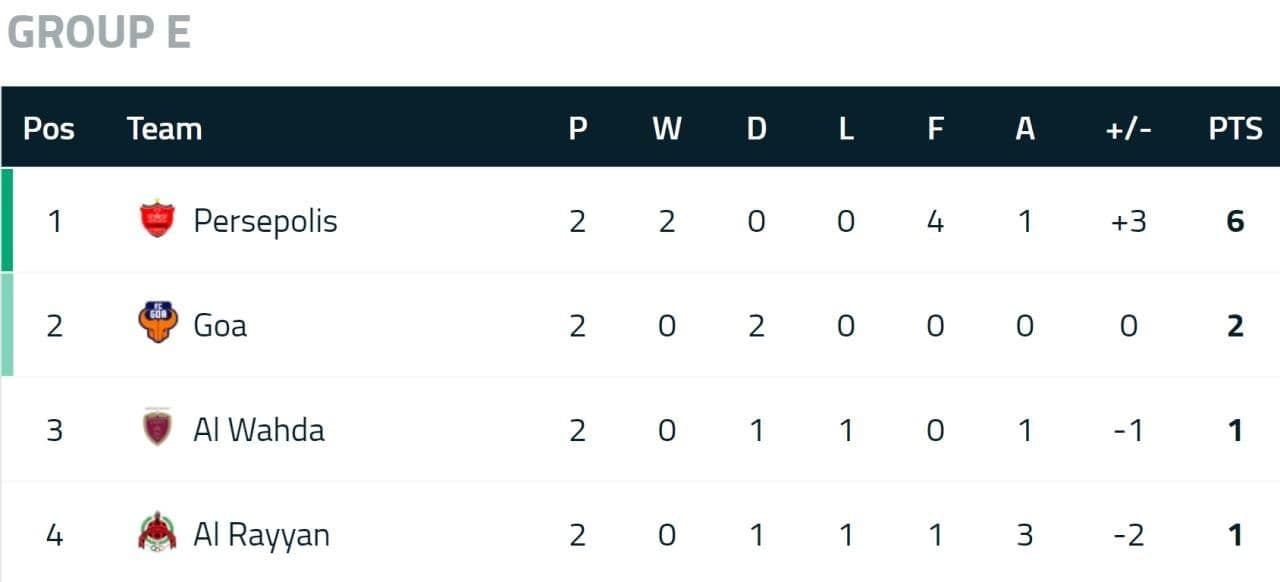Click the +/- goal difference column header
Image resolution: width=1280 pixels, height=582 pixels.
[1128, 128]
